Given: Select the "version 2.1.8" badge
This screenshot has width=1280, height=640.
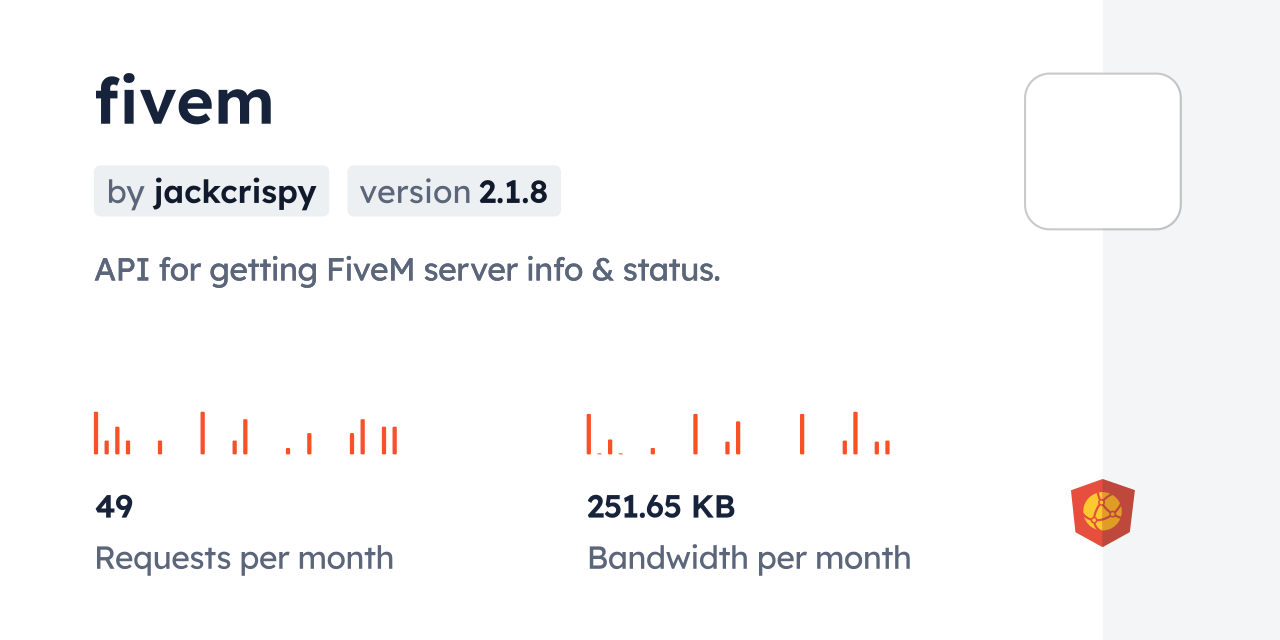Looking at the screenshot, I should click(x=453, y=191).
